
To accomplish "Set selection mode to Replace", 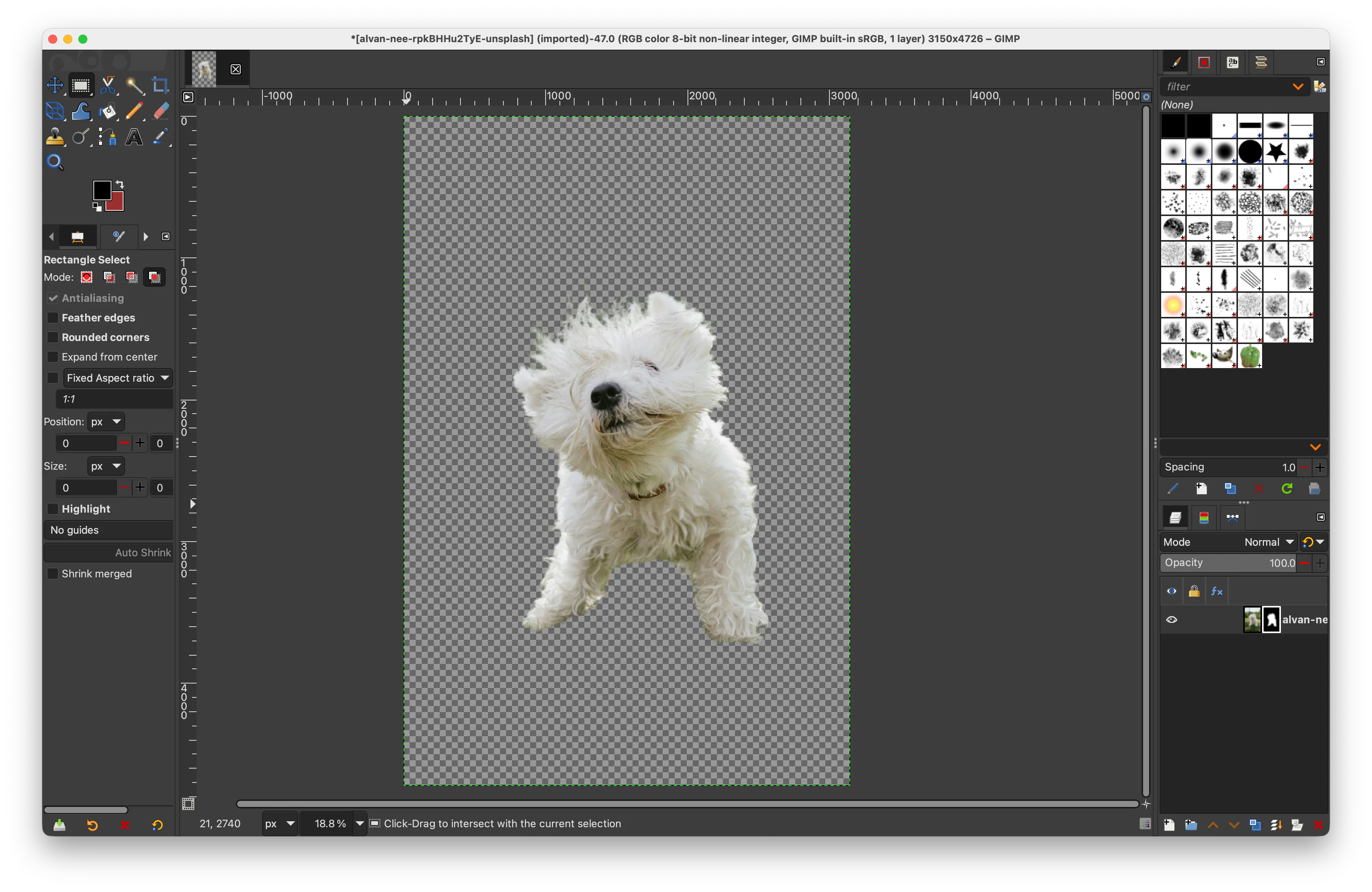I will (x=87, y=277).
